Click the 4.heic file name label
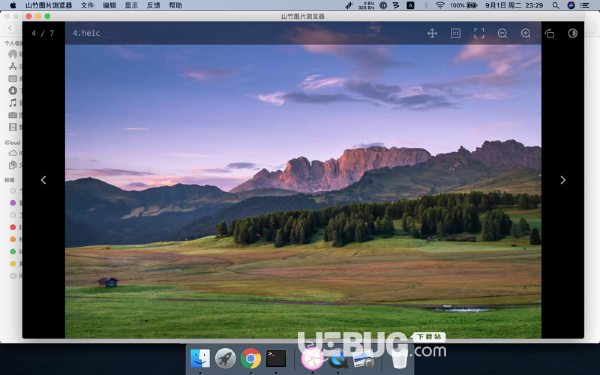600x375 pixels. (86, 33)
